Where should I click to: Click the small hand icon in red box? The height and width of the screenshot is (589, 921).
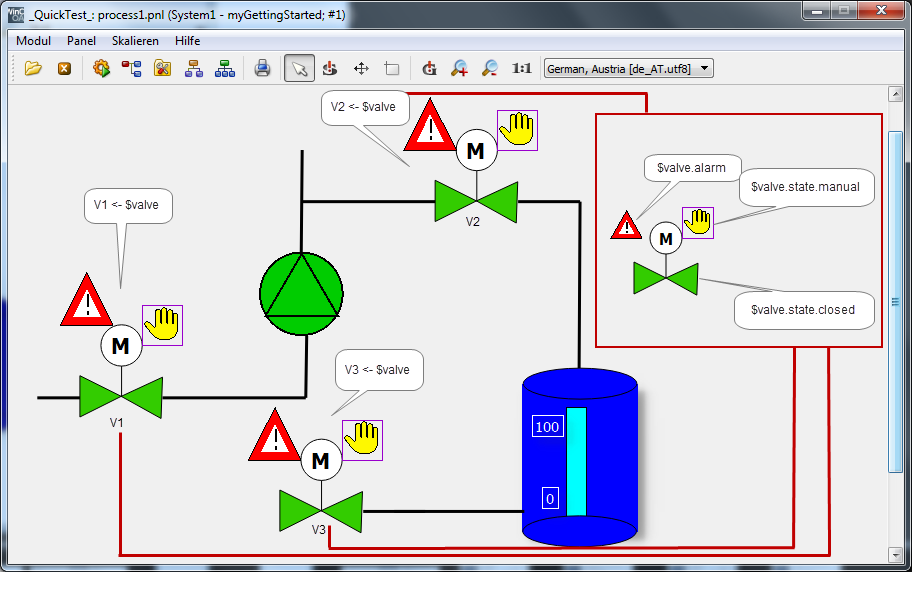tap(698, 223)
